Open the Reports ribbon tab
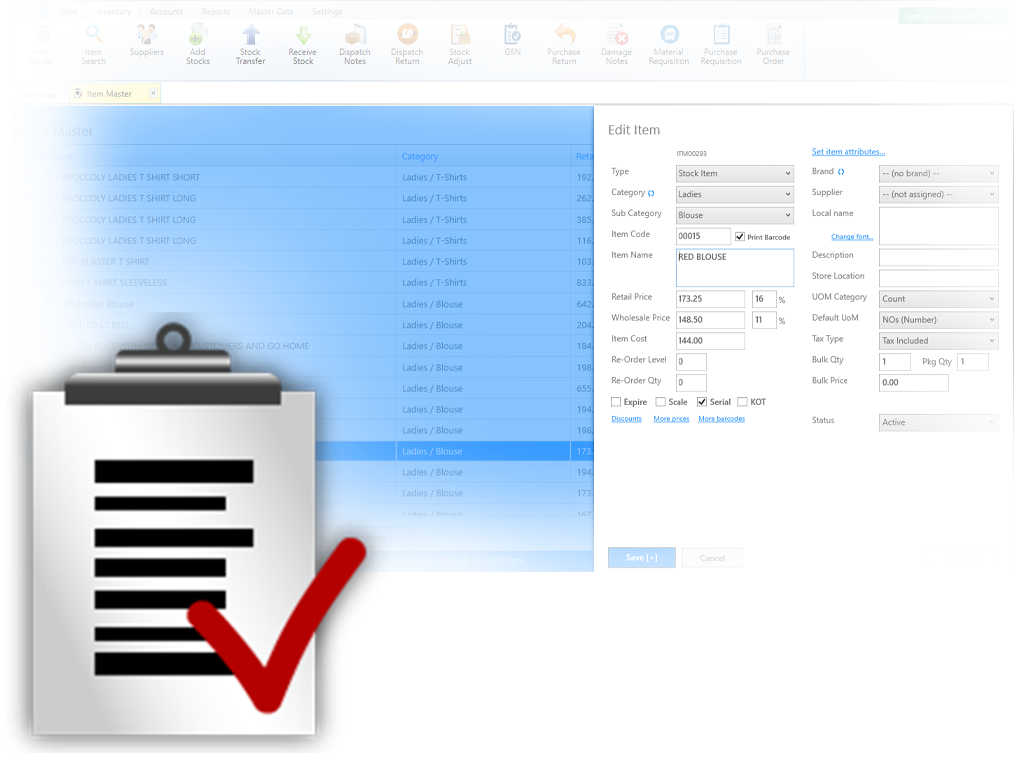1014x770 pixels. pos(215,12)
